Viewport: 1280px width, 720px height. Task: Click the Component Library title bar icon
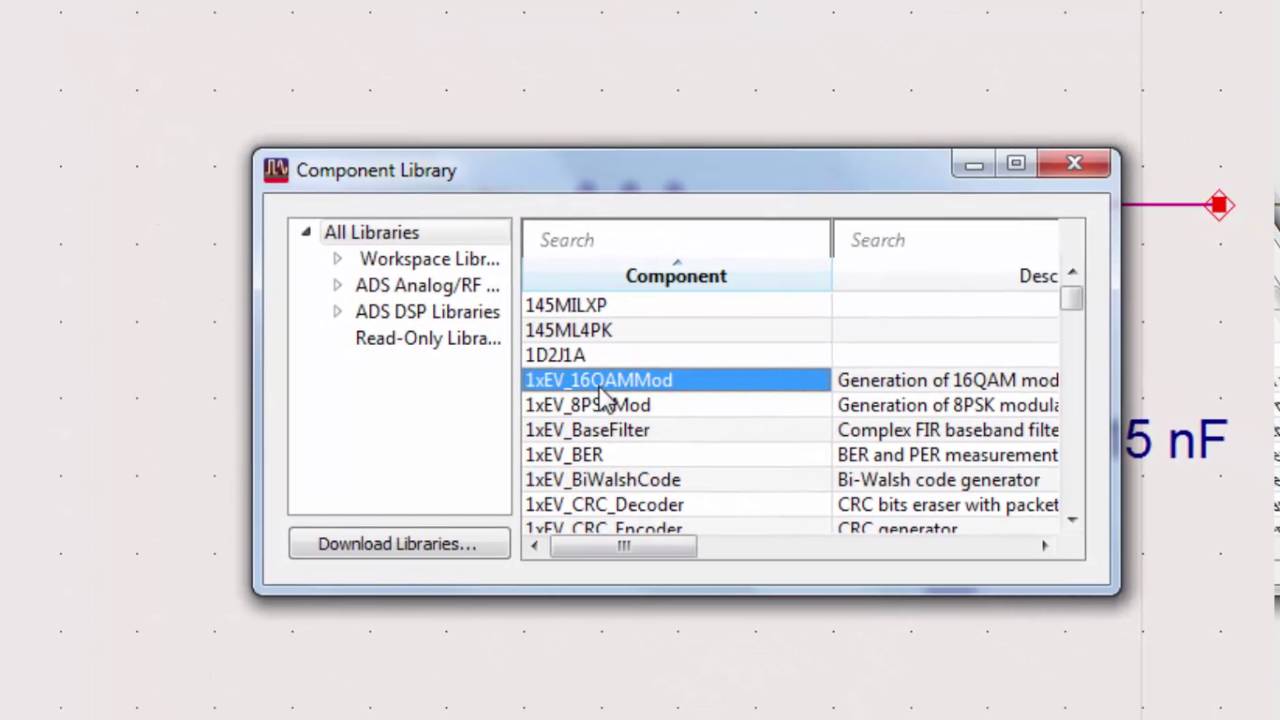point(276,170)
